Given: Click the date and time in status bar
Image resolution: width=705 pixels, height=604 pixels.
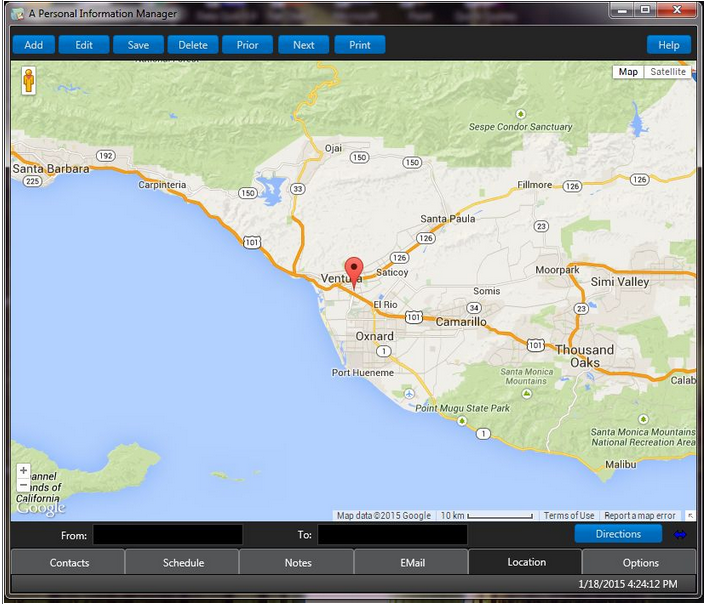Looking at the screenshot, I should click(x=628, y=584).
